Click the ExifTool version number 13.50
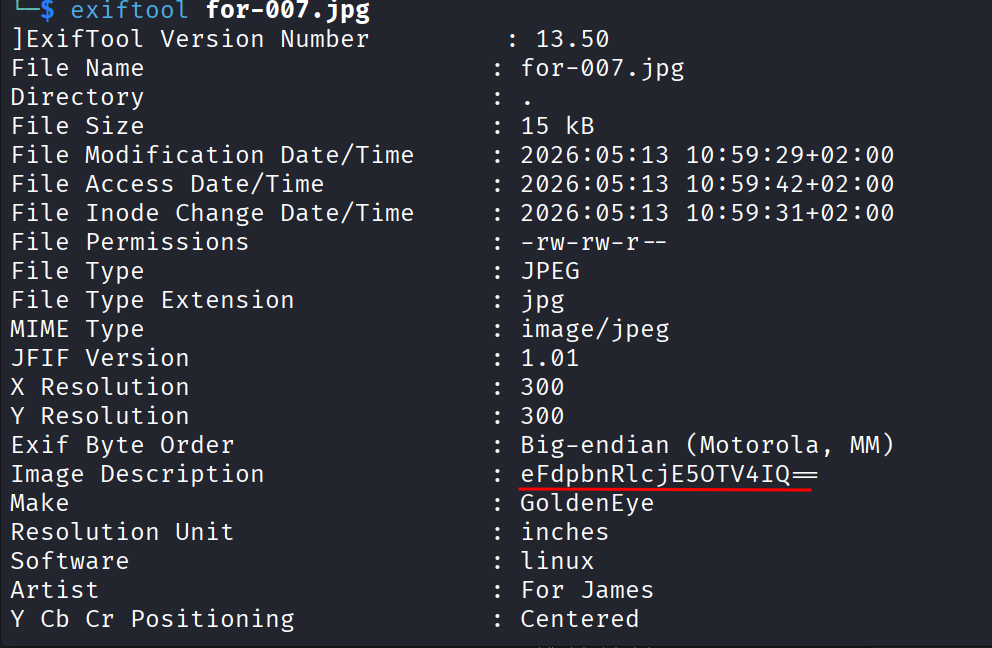The height and width of the screenshot is (648, 992). click(x=573, y=39)
